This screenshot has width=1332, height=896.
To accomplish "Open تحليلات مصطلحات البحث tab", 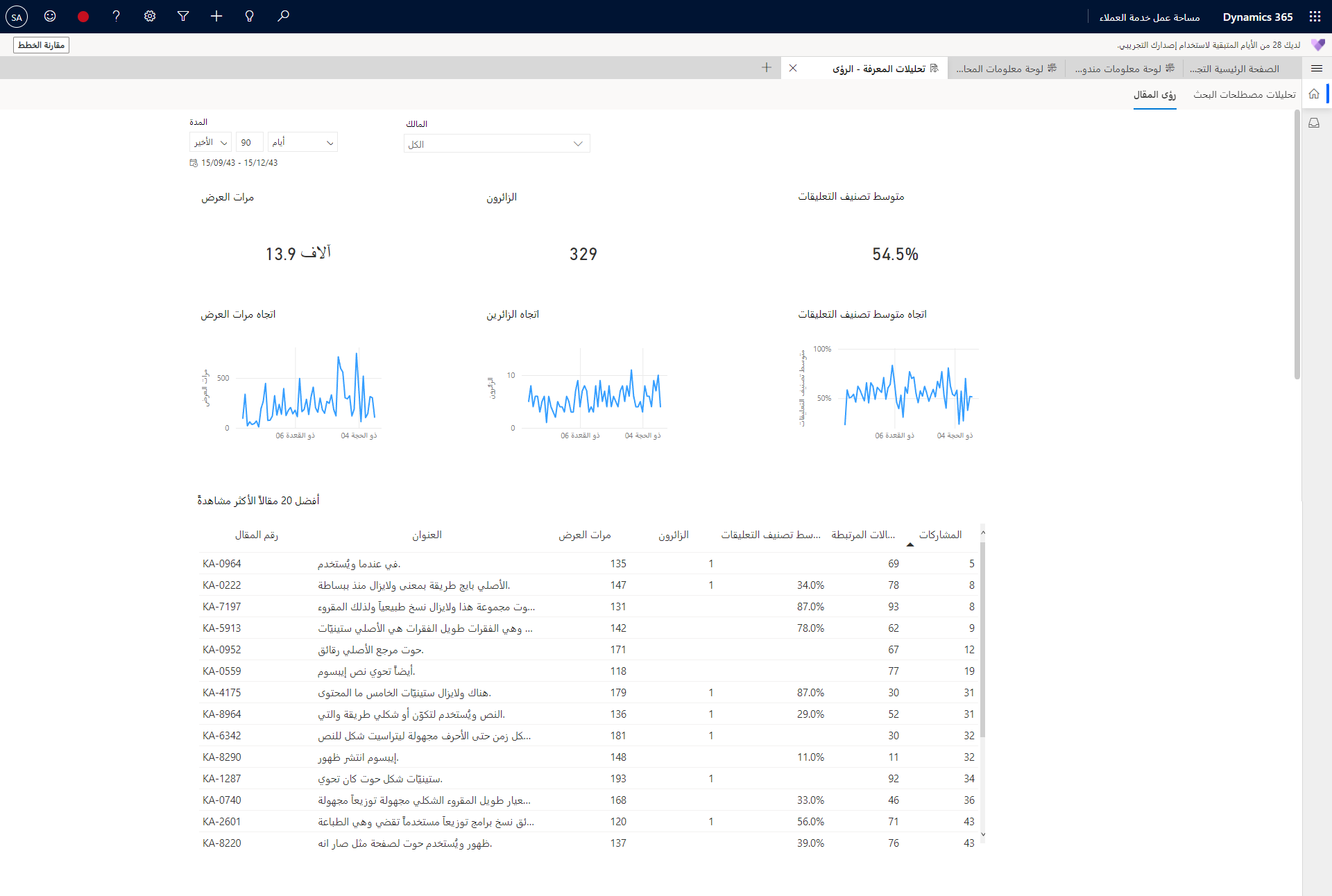I will (x=1245, y=94).
